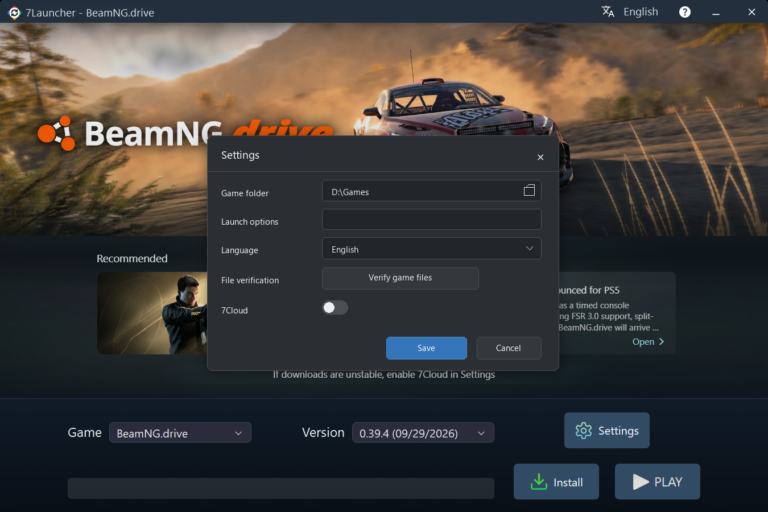
Task: Click the 'Launch options' label
Action: 249,222
